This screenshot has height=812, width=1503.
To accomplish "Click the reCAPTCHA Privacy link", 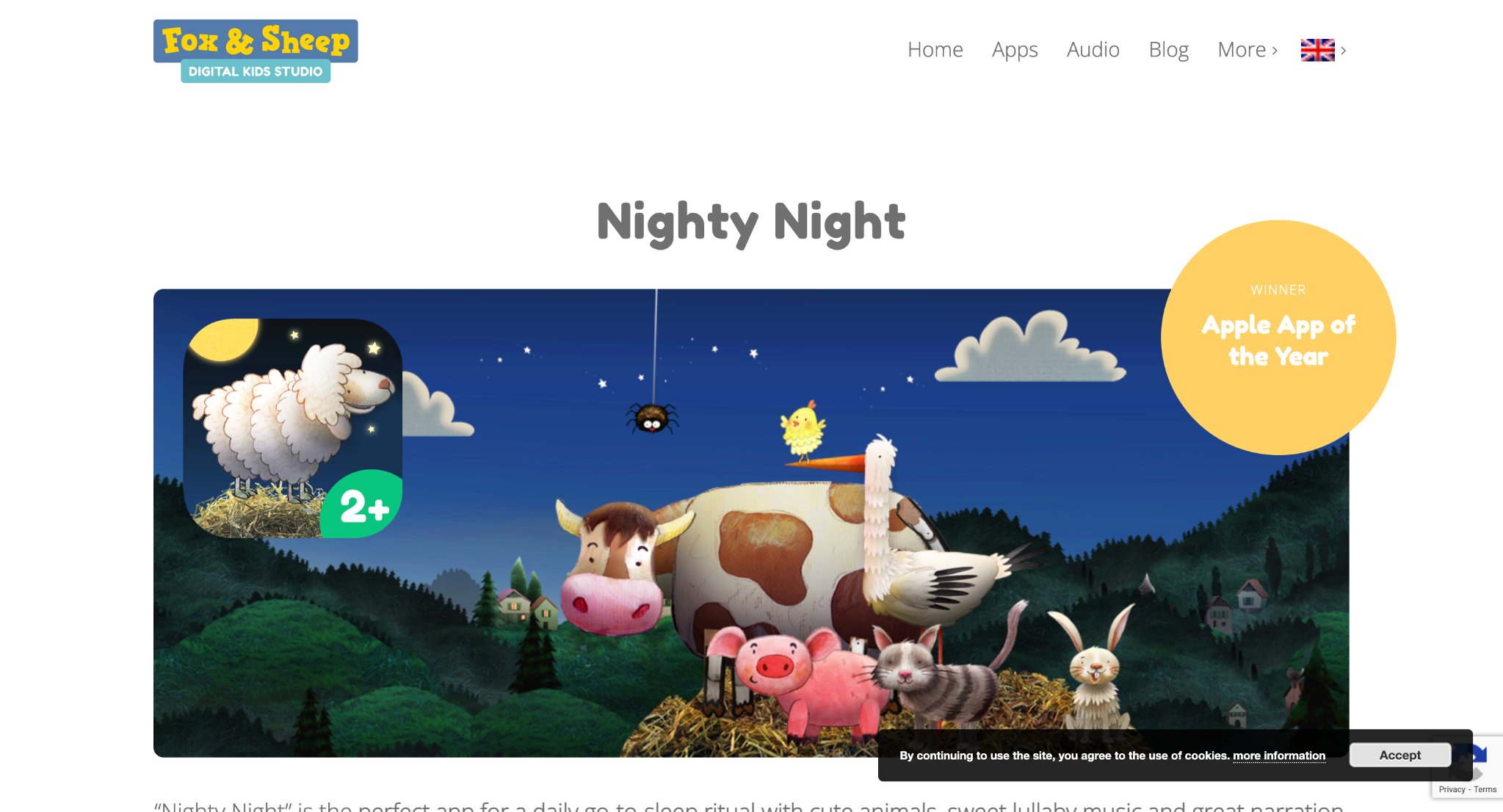I will pyautogui.click(x=1452, y=789).
